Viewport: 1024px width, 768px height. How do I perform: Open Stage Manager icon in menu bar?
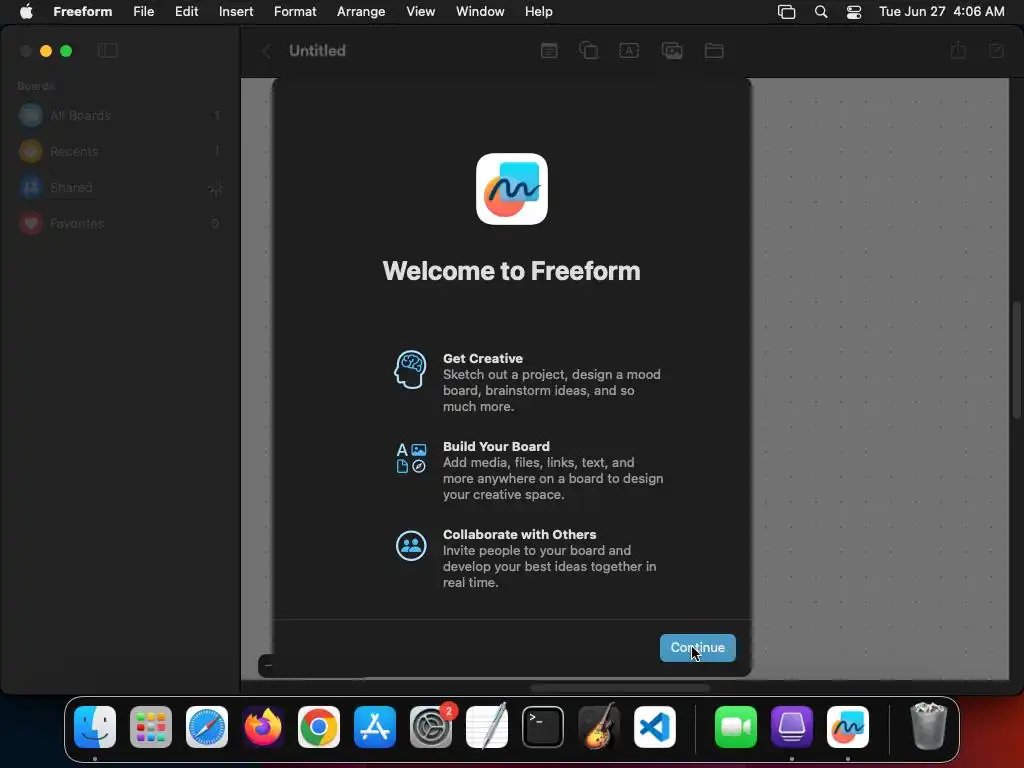tap(786, 12)
